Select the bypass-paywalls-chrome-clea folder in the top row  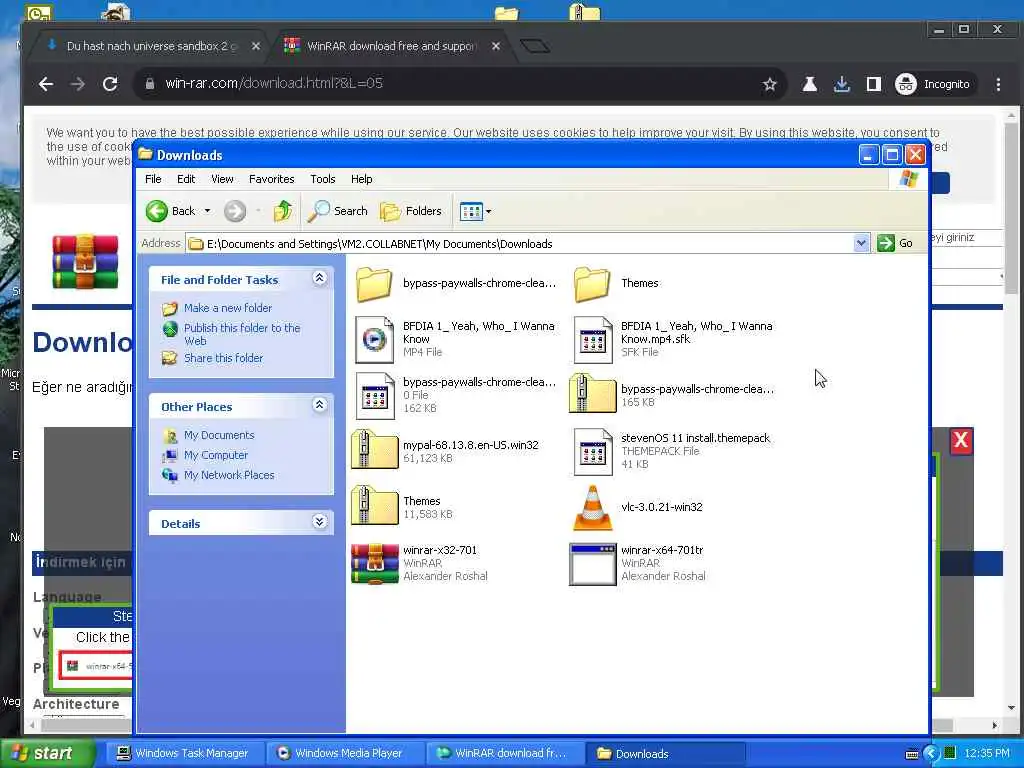pyautogui.click(x=374, y=284)
